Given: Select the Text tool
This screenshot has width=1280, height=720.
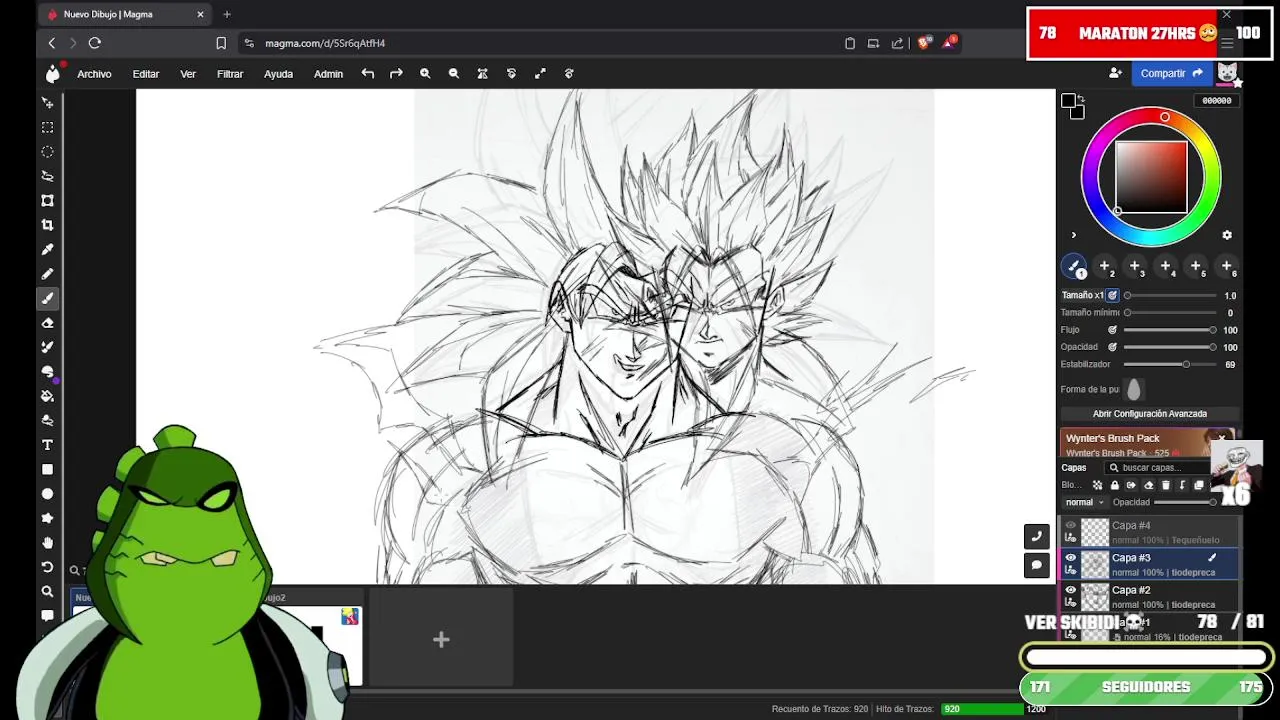Looking at the screenshot, I should [47, 445].
